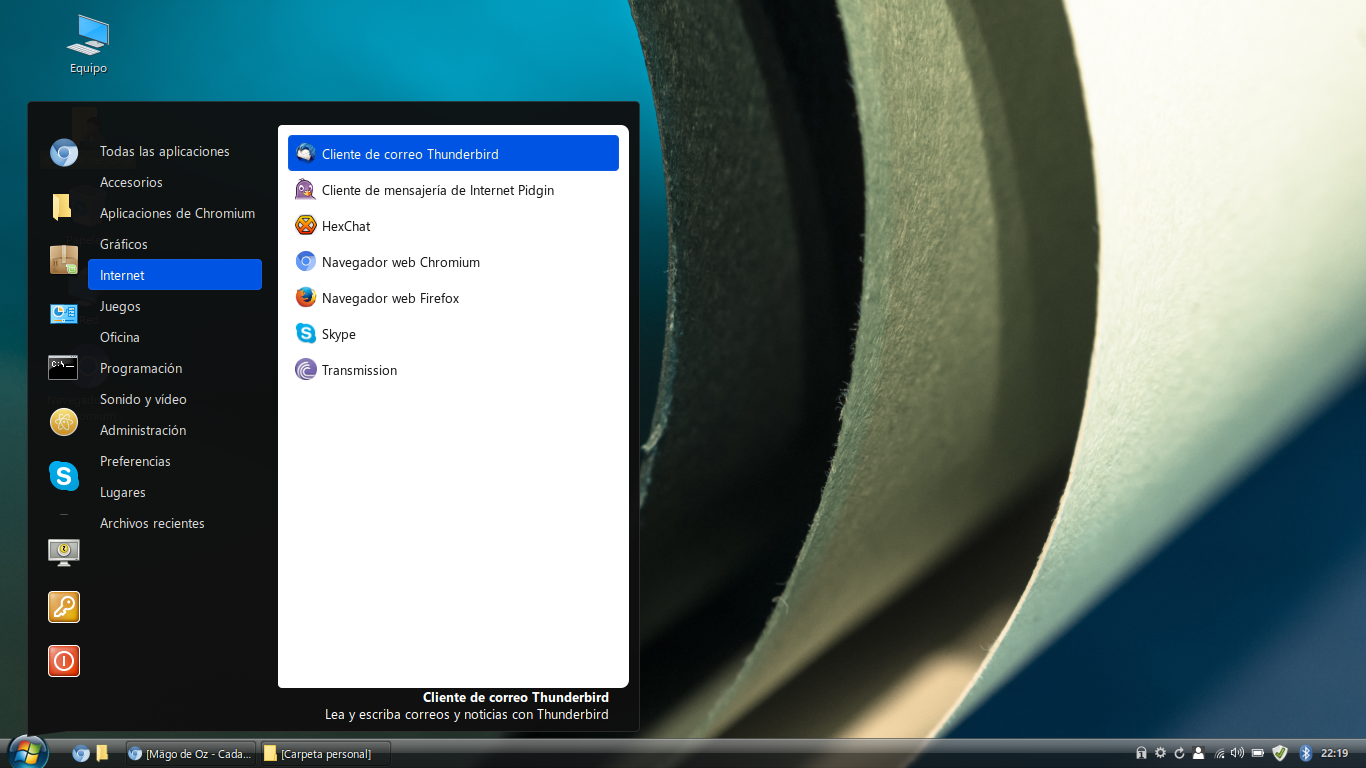1366x768 pixels.
Task: Click the user account tray icon
Action: [x=1198, y=753]
